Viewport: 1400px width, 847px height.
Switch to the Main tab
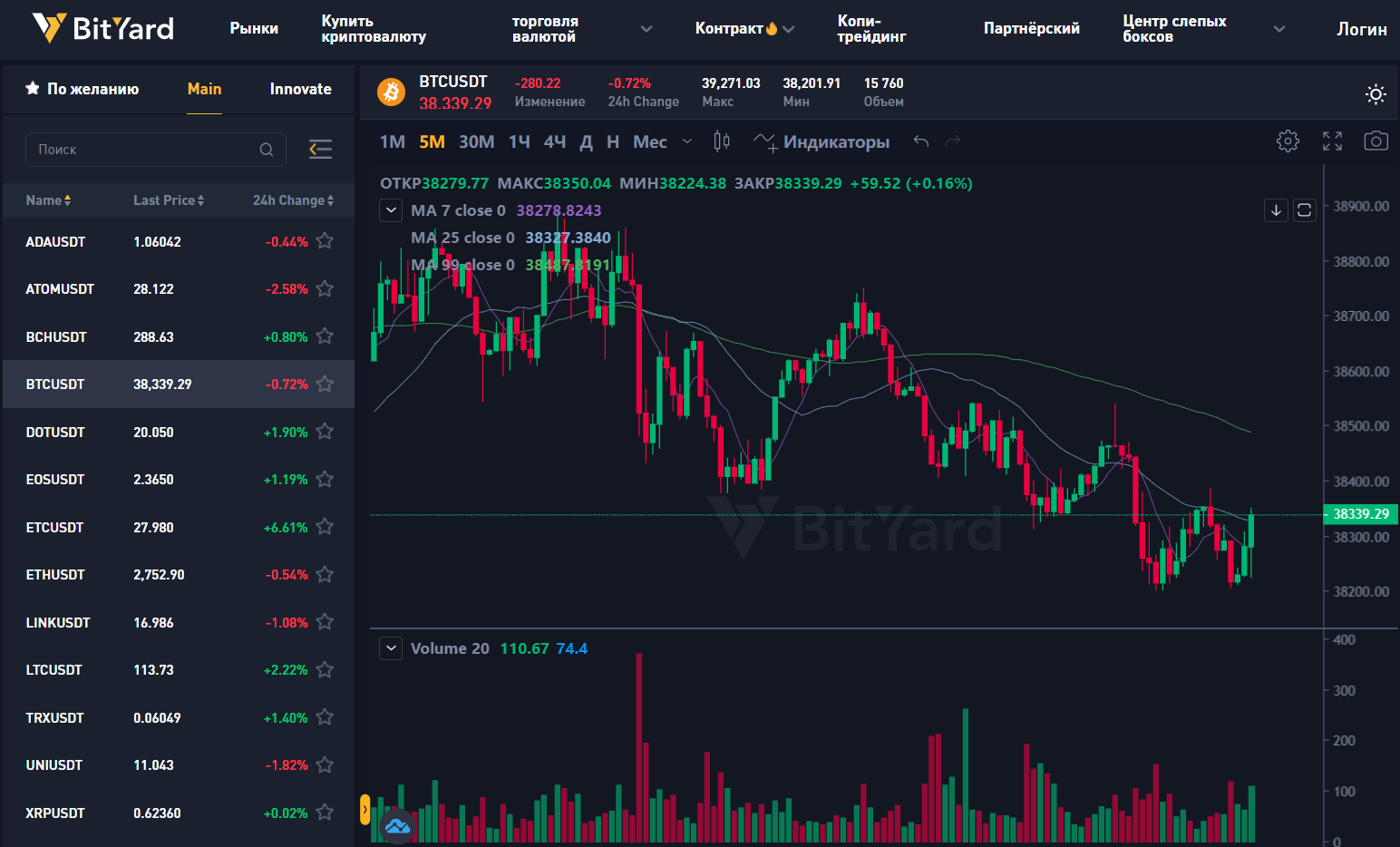pyautogui.click(x=204, y=89)
